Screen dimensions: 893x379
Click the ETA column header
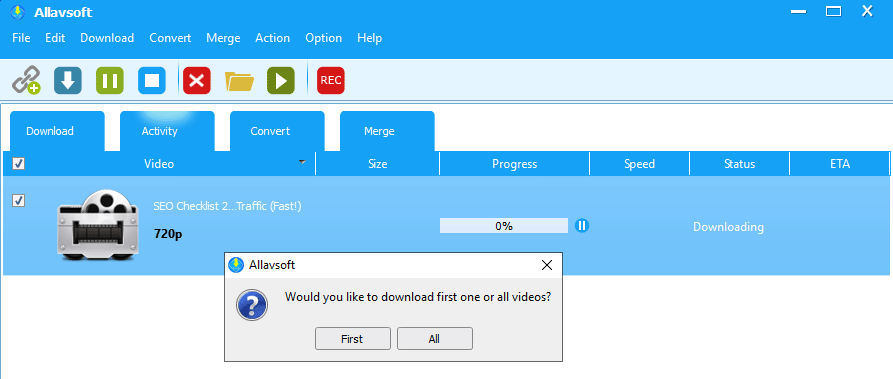(x=839, y=164)
